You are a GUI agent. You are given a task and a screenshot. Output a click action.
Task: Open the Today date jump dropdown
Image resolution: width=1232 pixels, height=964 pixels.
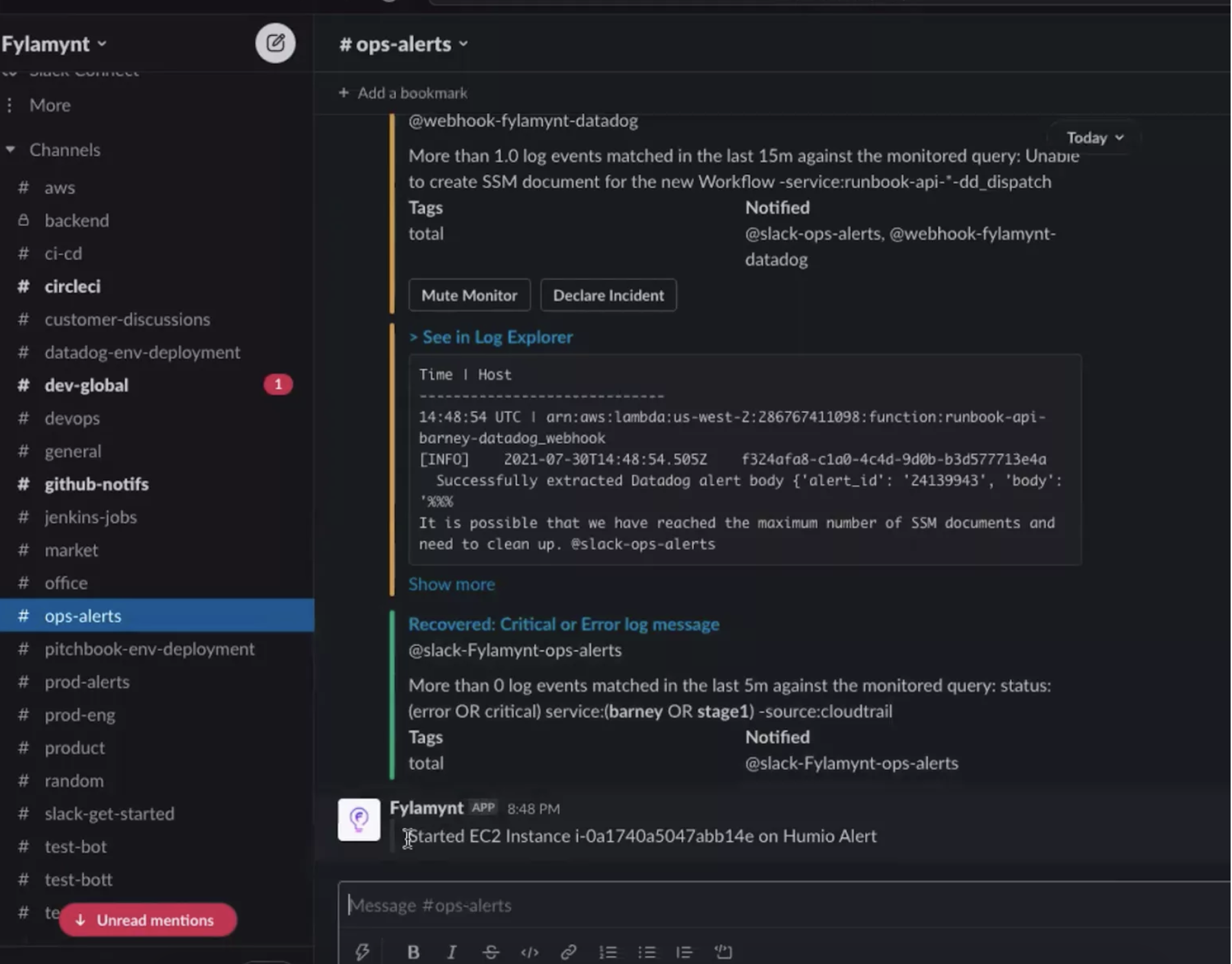[1094, 138]
